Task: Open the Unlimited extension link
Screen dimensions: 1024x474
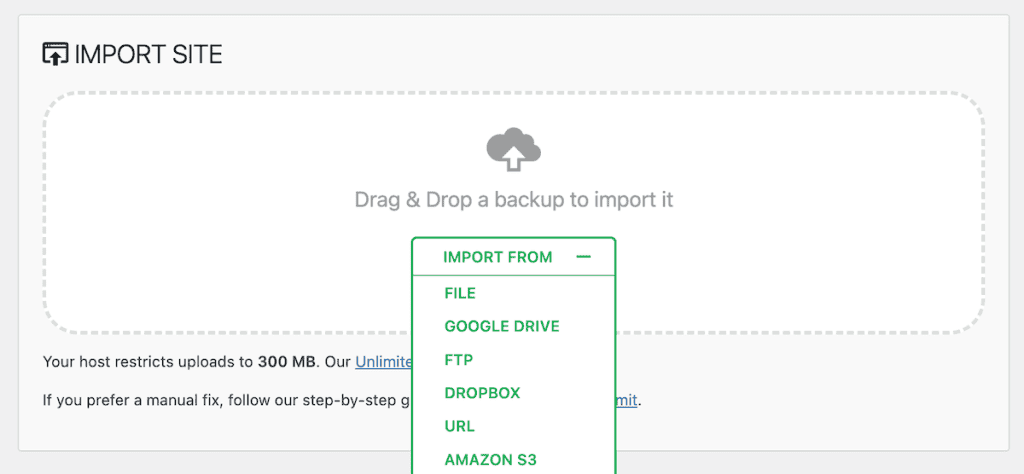Action: click(383, 362)
